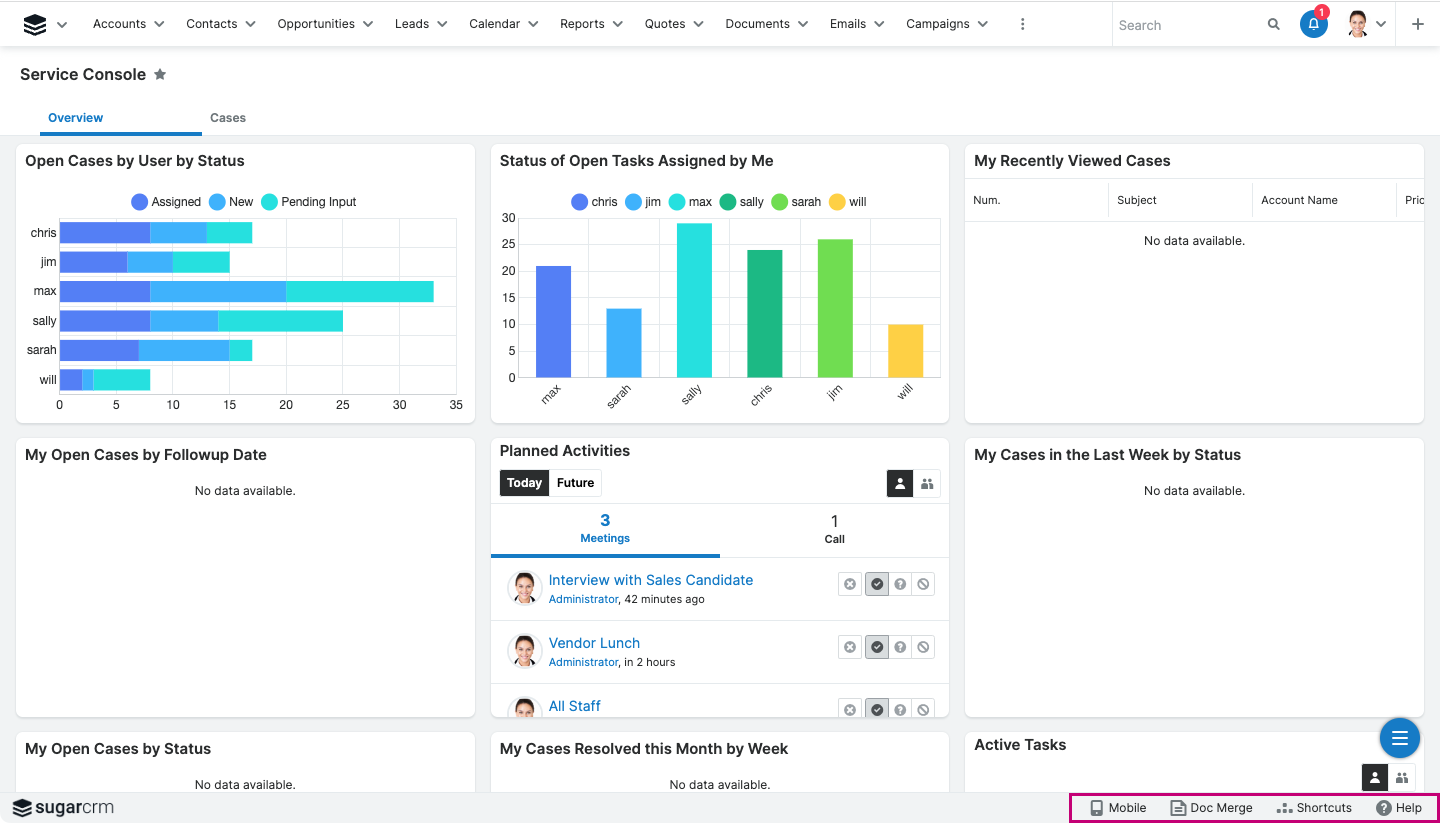Switch to the Cases tab

(x=228, y=118)
